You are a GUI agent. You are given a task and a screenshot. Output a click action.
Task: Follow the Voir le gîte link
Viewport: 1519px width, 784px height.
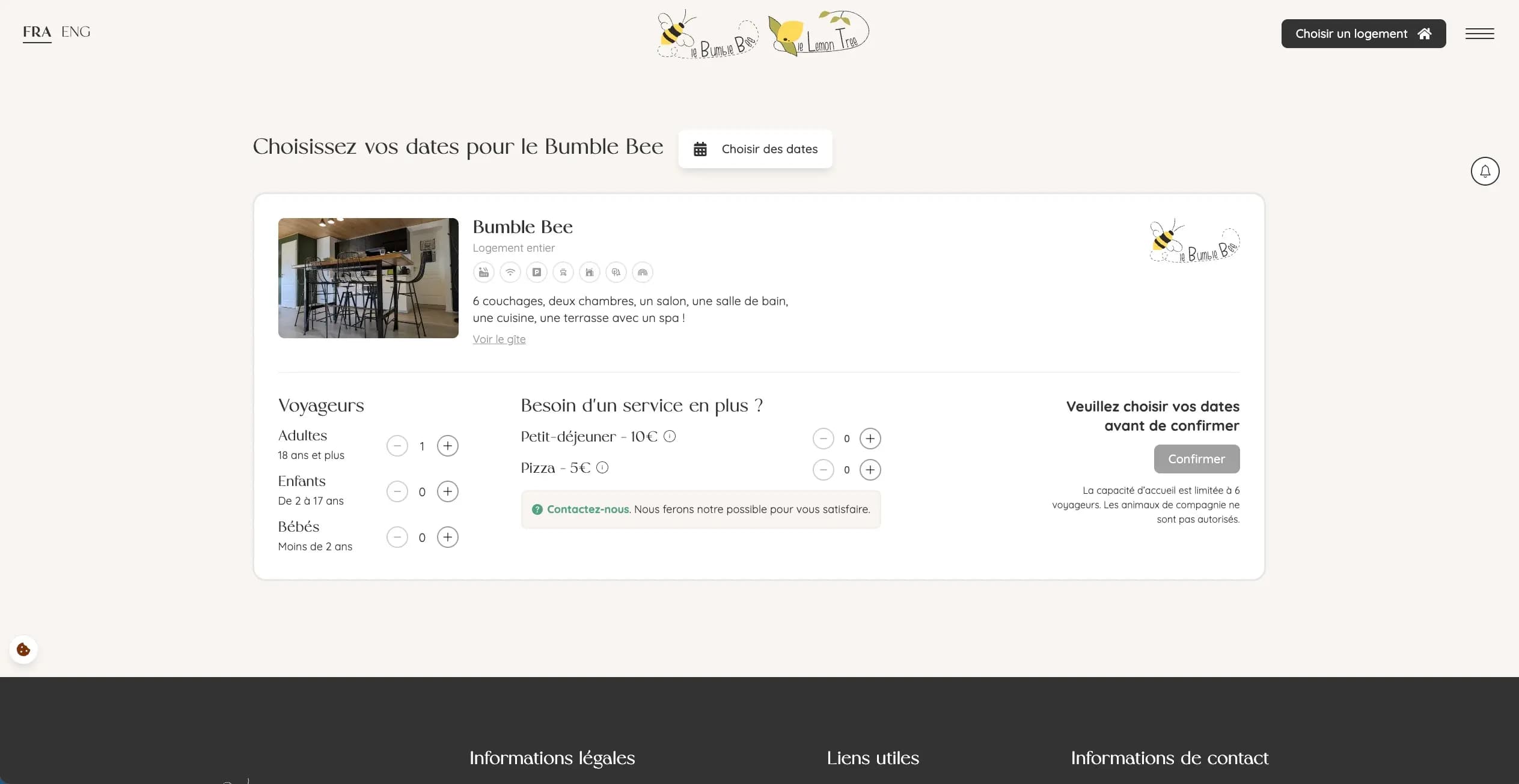(499, 339)
